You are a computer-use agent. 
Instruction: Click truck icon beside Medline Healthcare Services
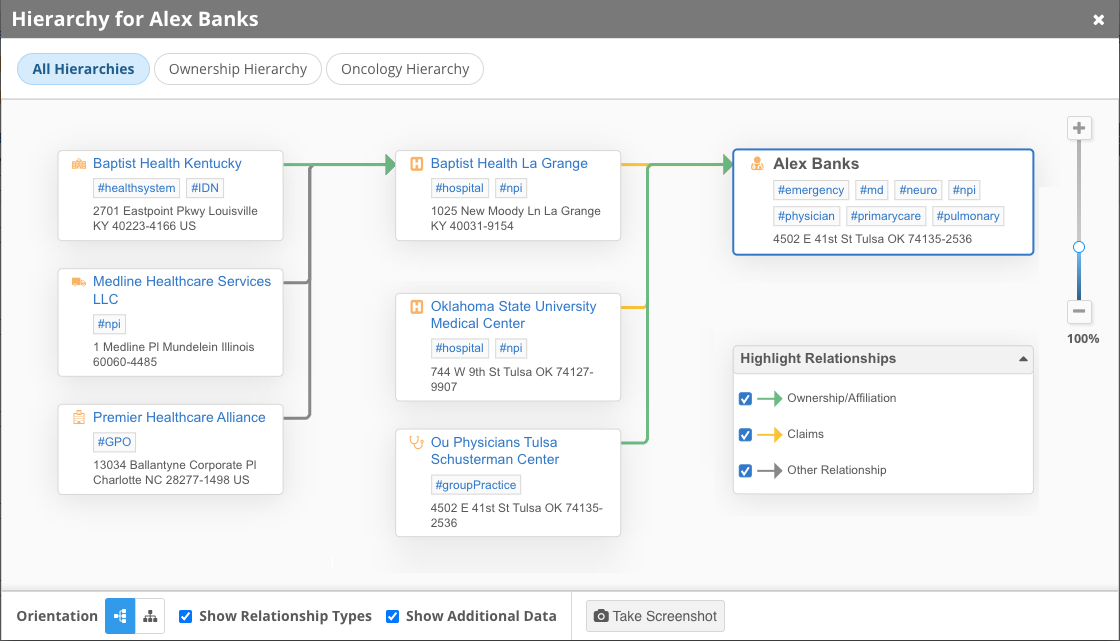(78, 282)
